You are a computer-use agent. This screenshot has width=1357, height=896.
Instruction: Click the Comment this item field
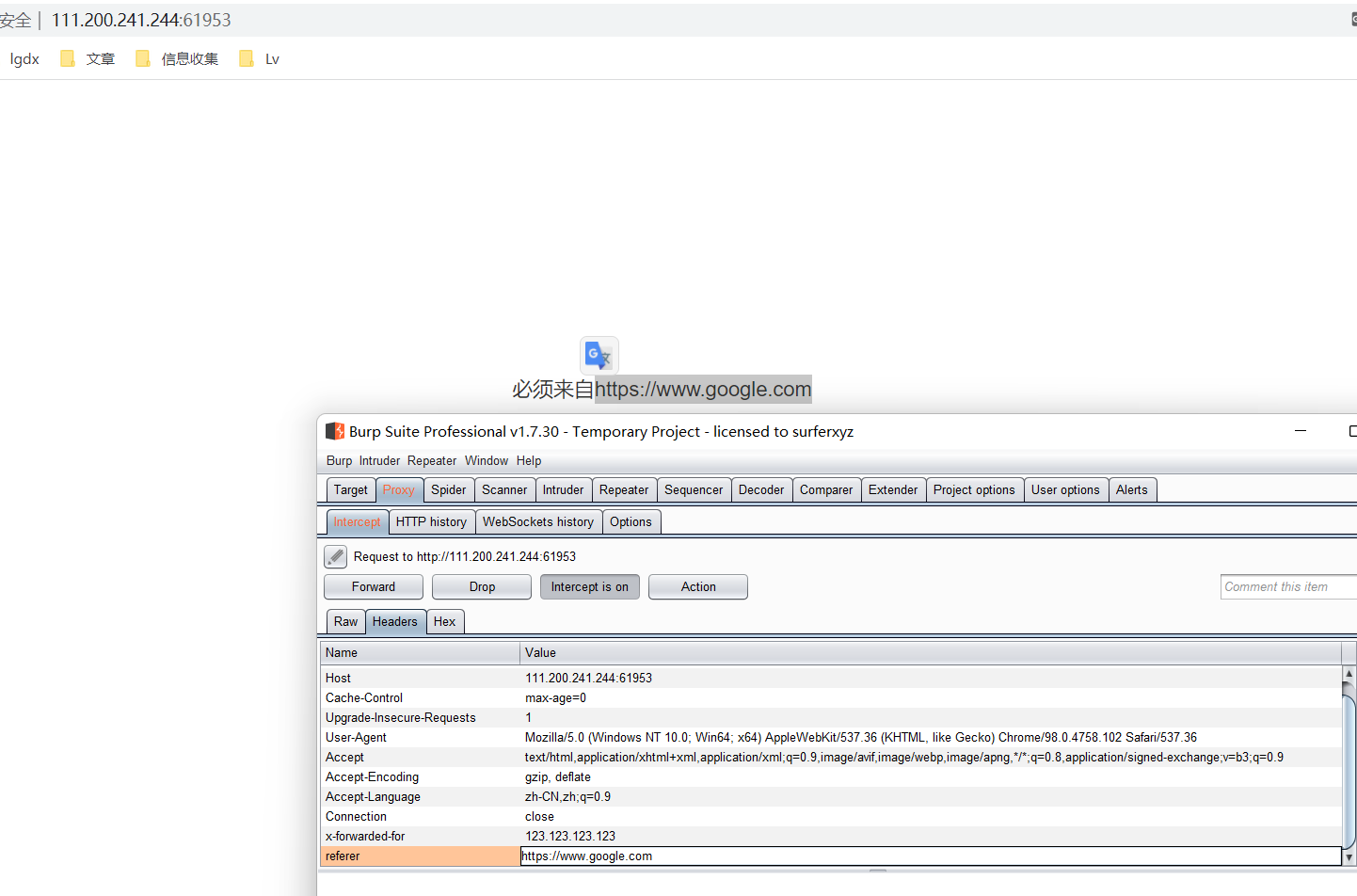click(x=1288, y=586)
